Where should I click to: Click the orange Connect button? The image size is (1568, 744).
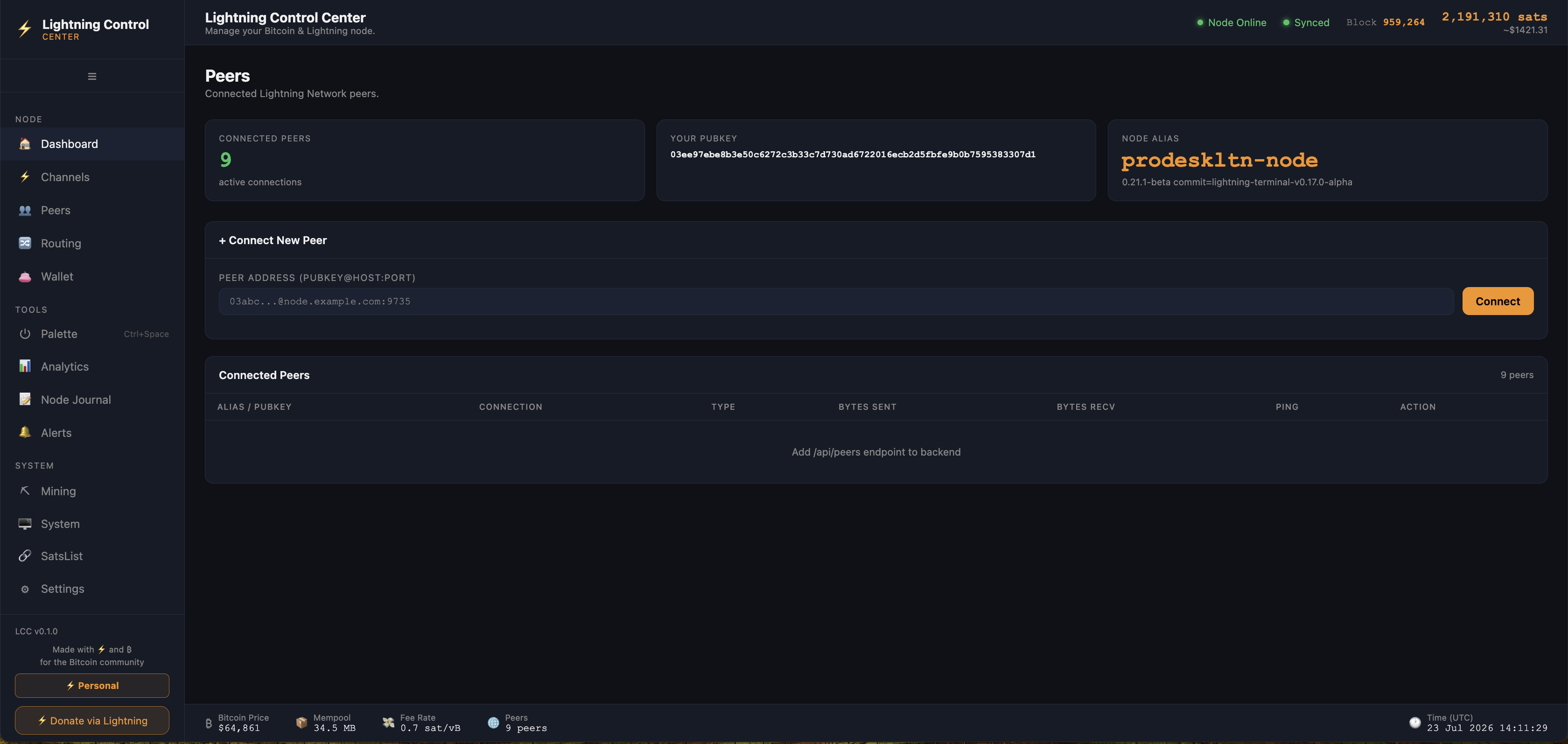(x=1498, y=301)
